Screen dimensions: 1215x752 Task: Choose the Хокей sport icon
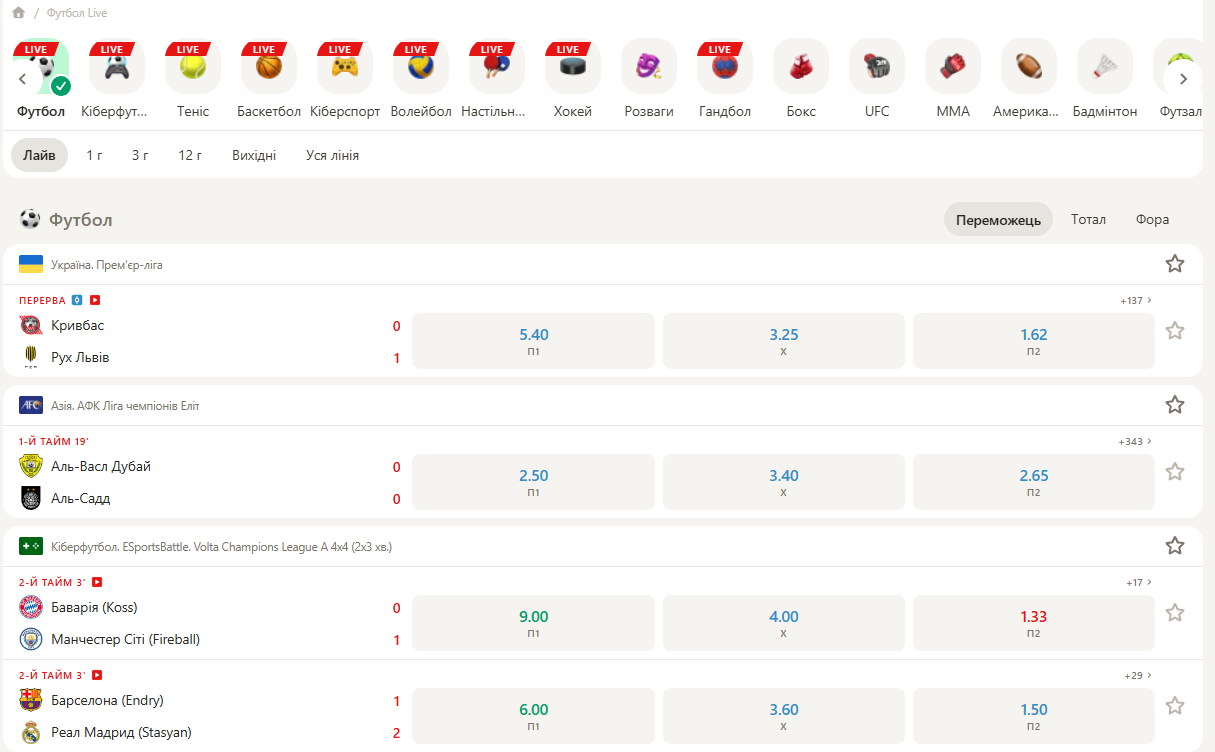pyautogui.click(x=573, y=67)
